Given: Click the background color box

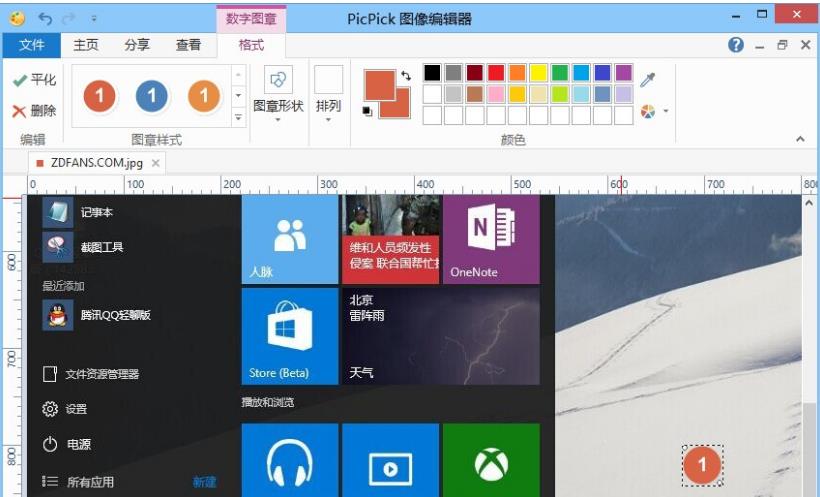Looking at the screenshot, I should tap(401, 109).
